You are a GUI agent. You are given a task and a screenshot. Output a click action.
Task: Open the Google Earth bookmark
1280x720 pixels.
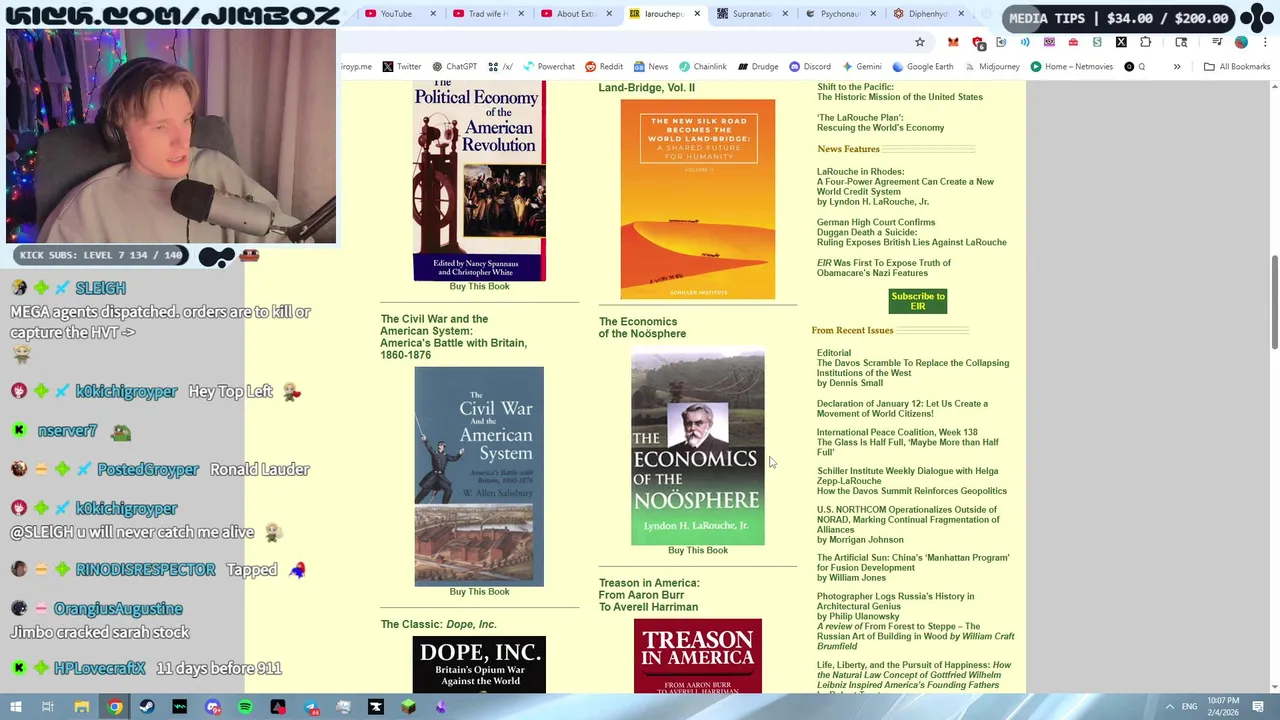[x=923, y=67]
